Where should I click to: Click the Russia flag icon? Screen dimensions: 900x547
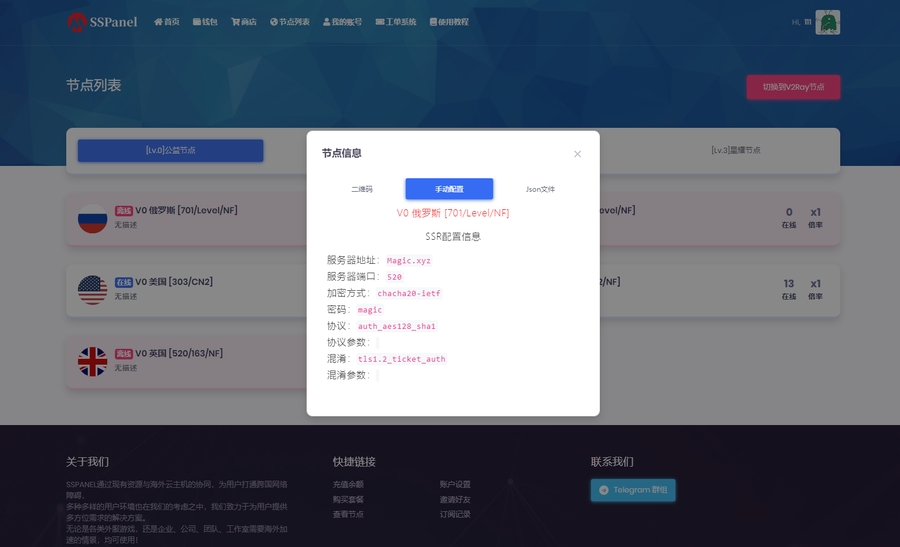93,218
